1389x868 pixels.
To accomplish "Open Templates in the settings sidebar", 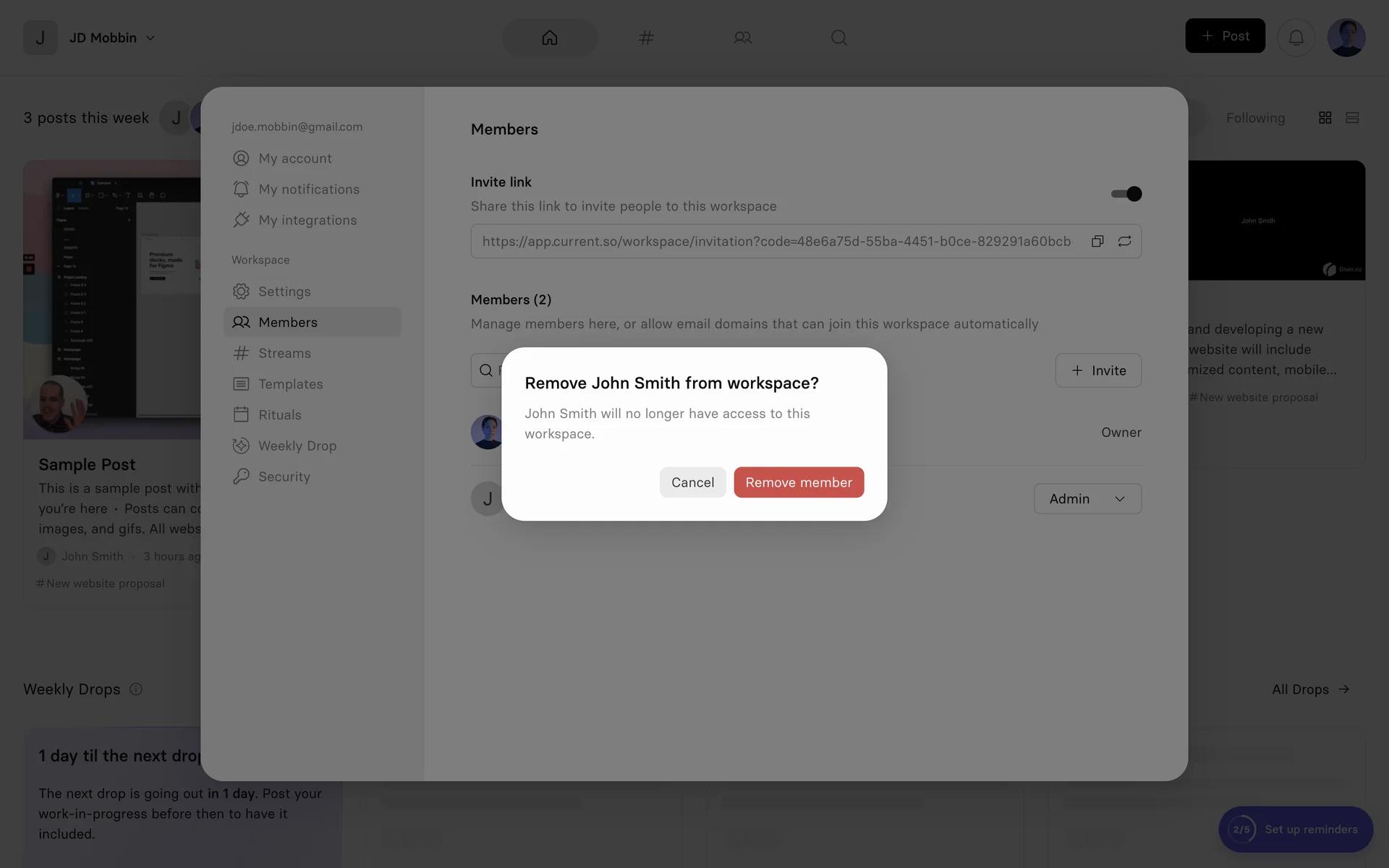I will tap(290, 384).
